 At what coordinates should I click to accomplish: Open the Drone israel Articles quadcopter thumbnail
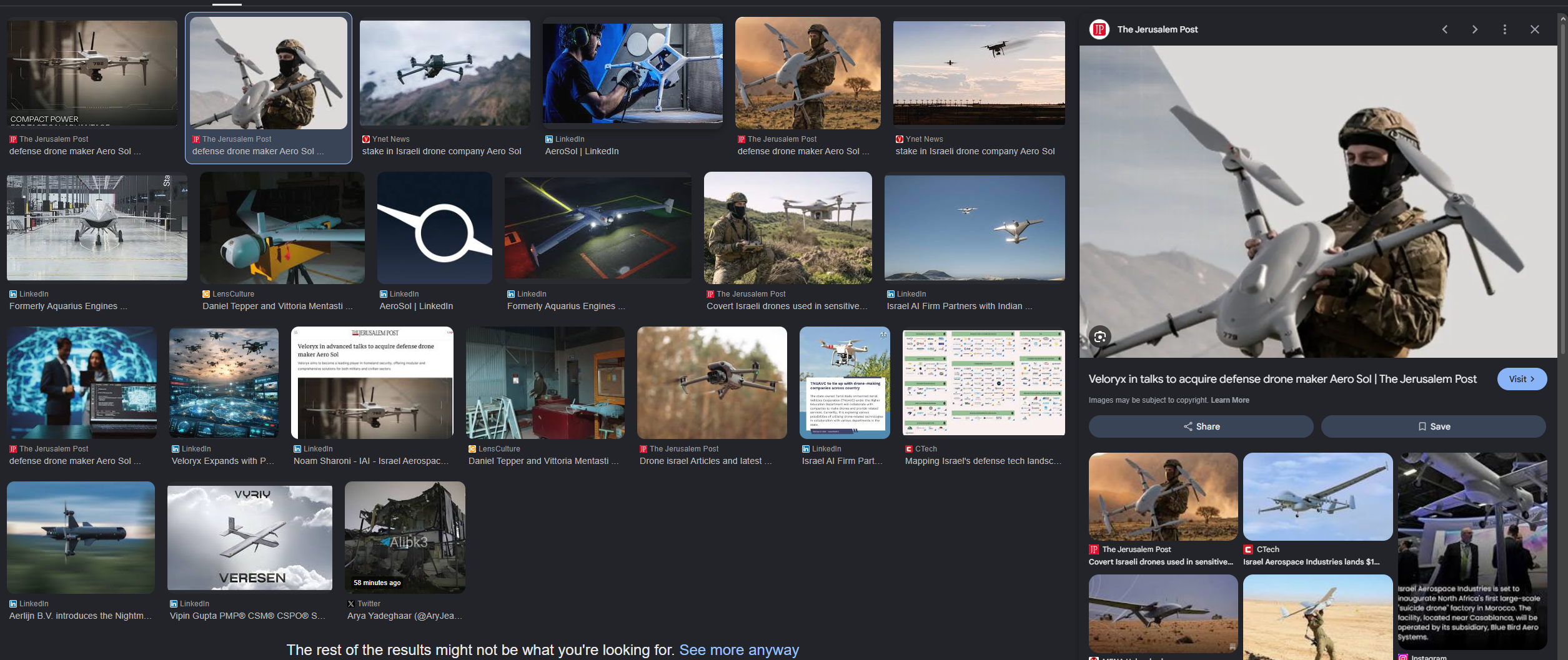pos(712,383)
